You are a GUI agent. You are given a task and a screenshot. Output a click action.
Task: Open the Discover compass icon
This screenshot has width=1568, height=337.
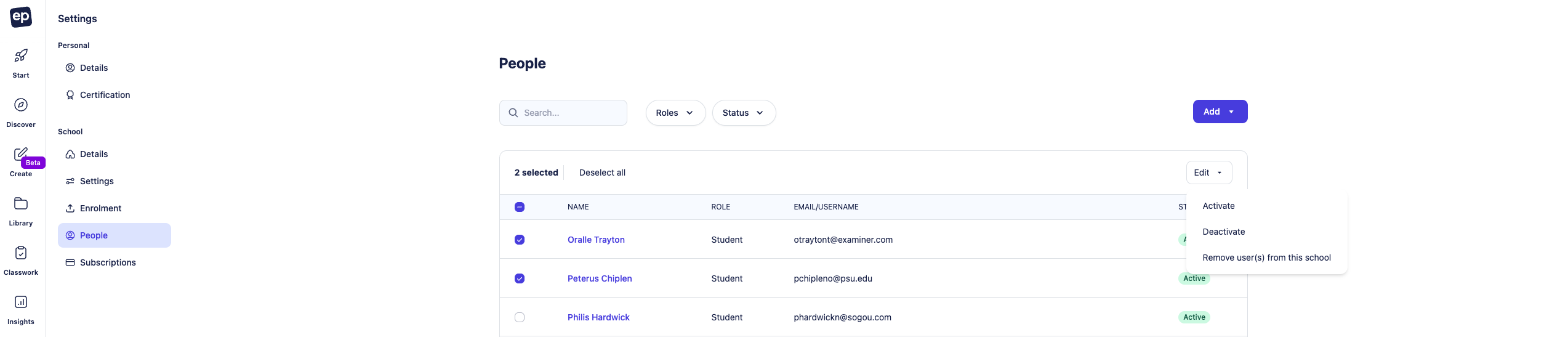click(x=21, y=105)
